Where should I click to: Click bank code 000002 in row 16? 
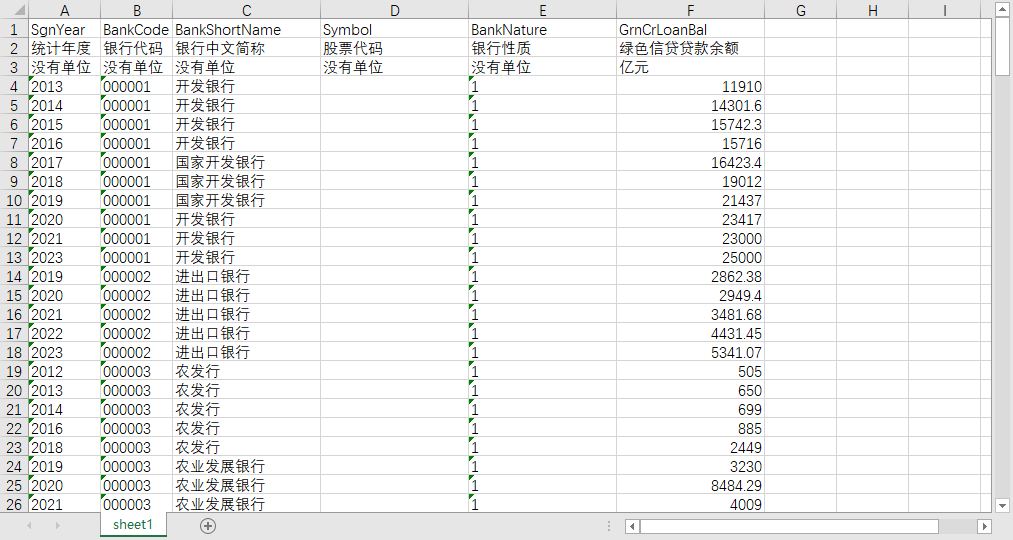136,315
